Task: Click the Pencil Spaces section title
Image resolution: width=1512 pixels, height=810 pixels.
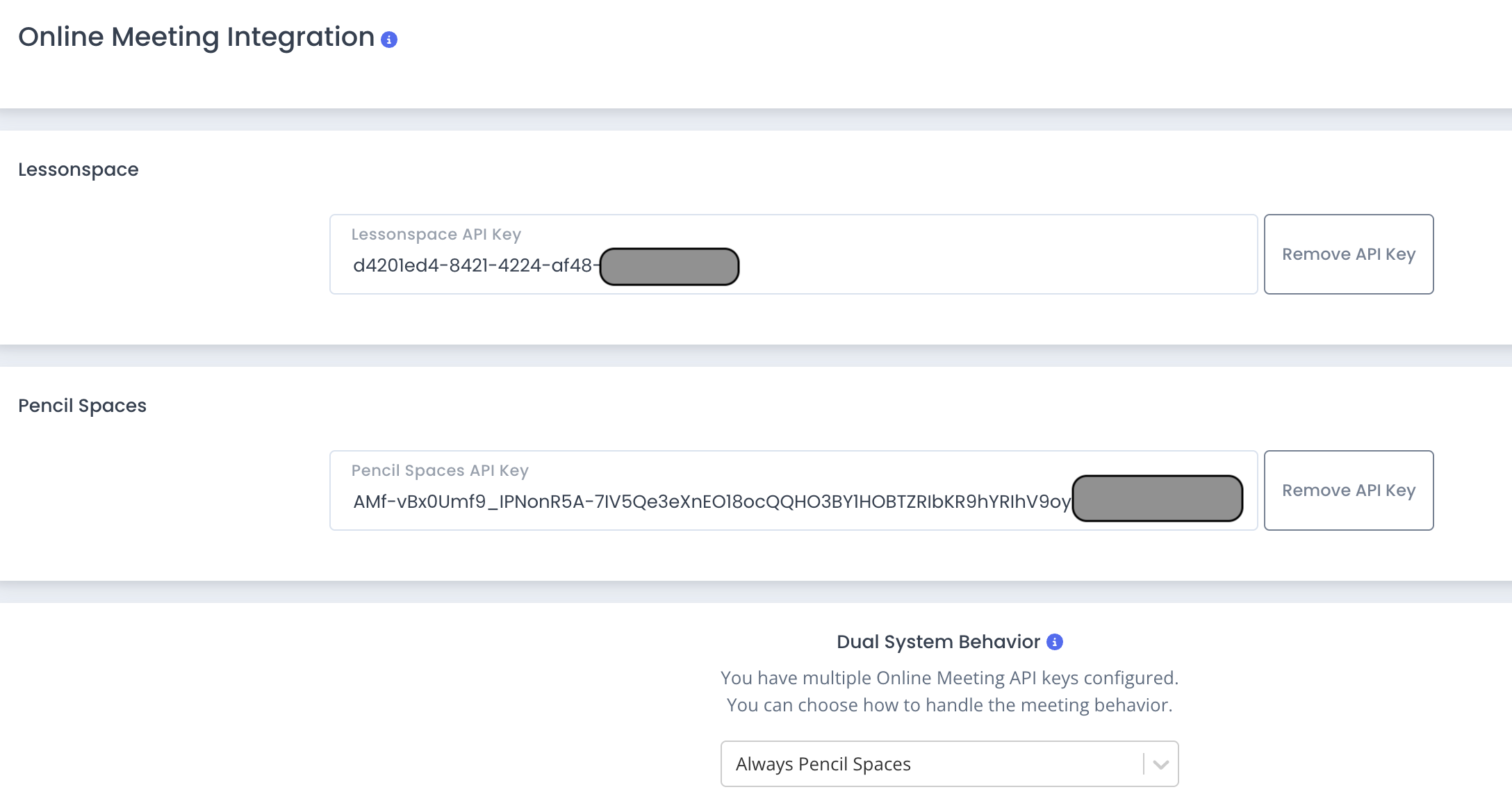Action: point(82,406)
